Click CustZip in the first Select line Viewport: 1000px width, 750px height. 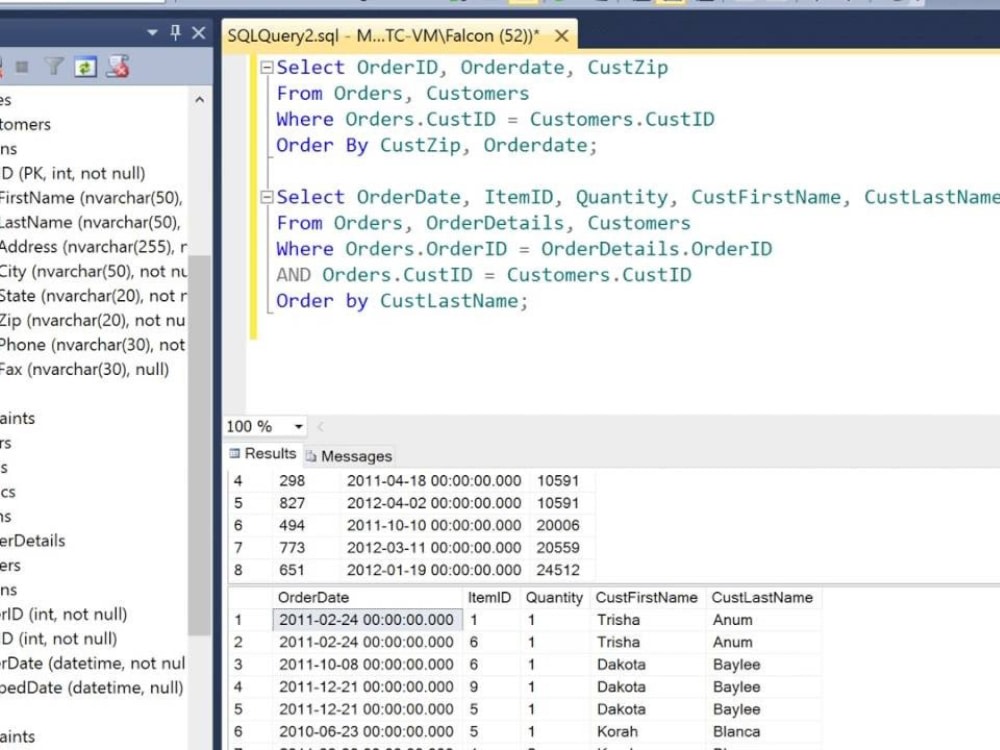[x=628, y=67]
